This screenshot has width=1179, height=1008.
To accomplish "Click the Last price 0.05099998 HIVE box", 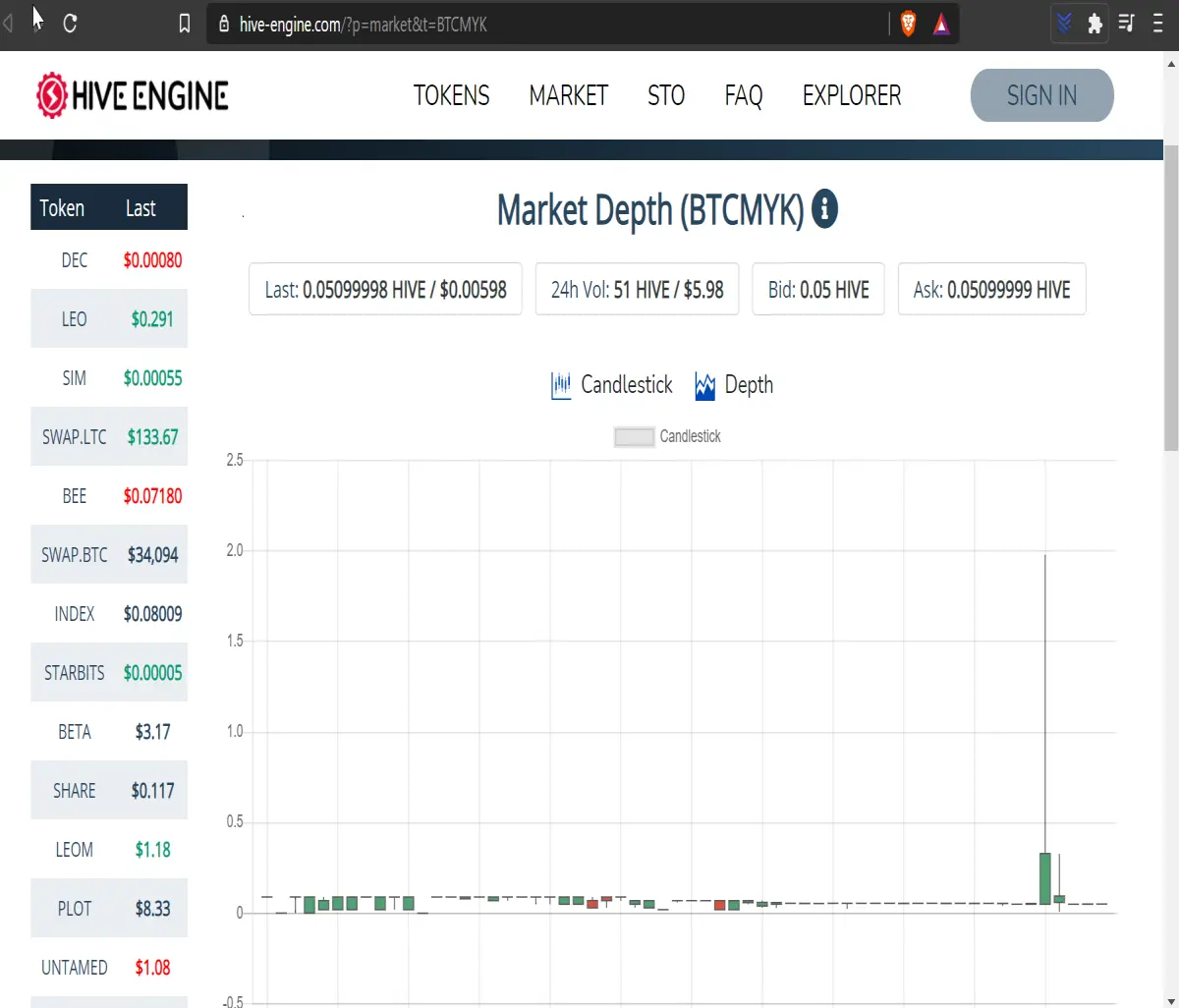I will pyautogui.click(x=385, y=289).
